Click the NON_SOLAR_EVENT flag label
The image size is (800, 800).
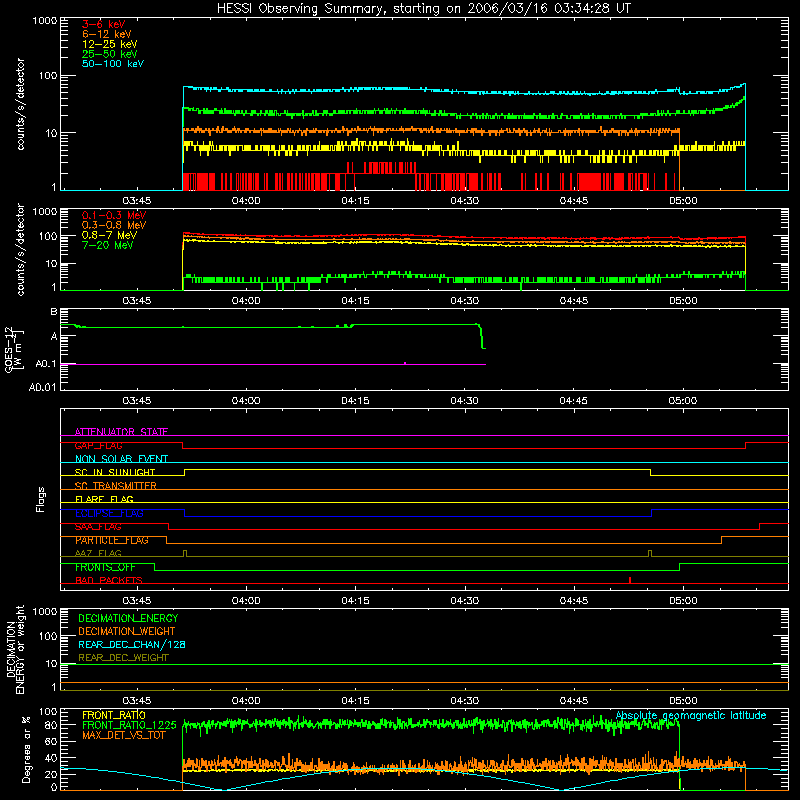pyautogui.click(x=121, y=459)
